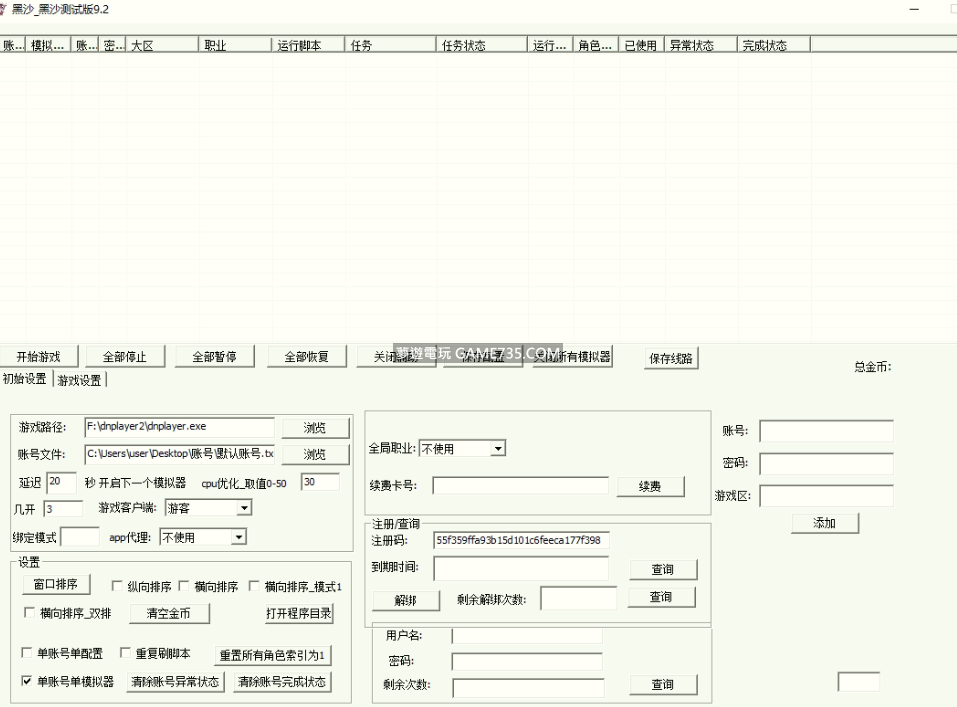The width and height of the screenshot is (957, 707).
Task: Pause everything using 全部暂停
Action: point(214,357)
